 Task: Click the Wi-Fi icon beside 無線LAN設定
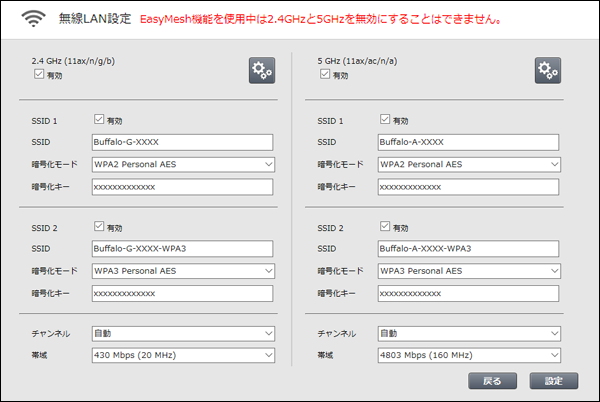[33, 18]
